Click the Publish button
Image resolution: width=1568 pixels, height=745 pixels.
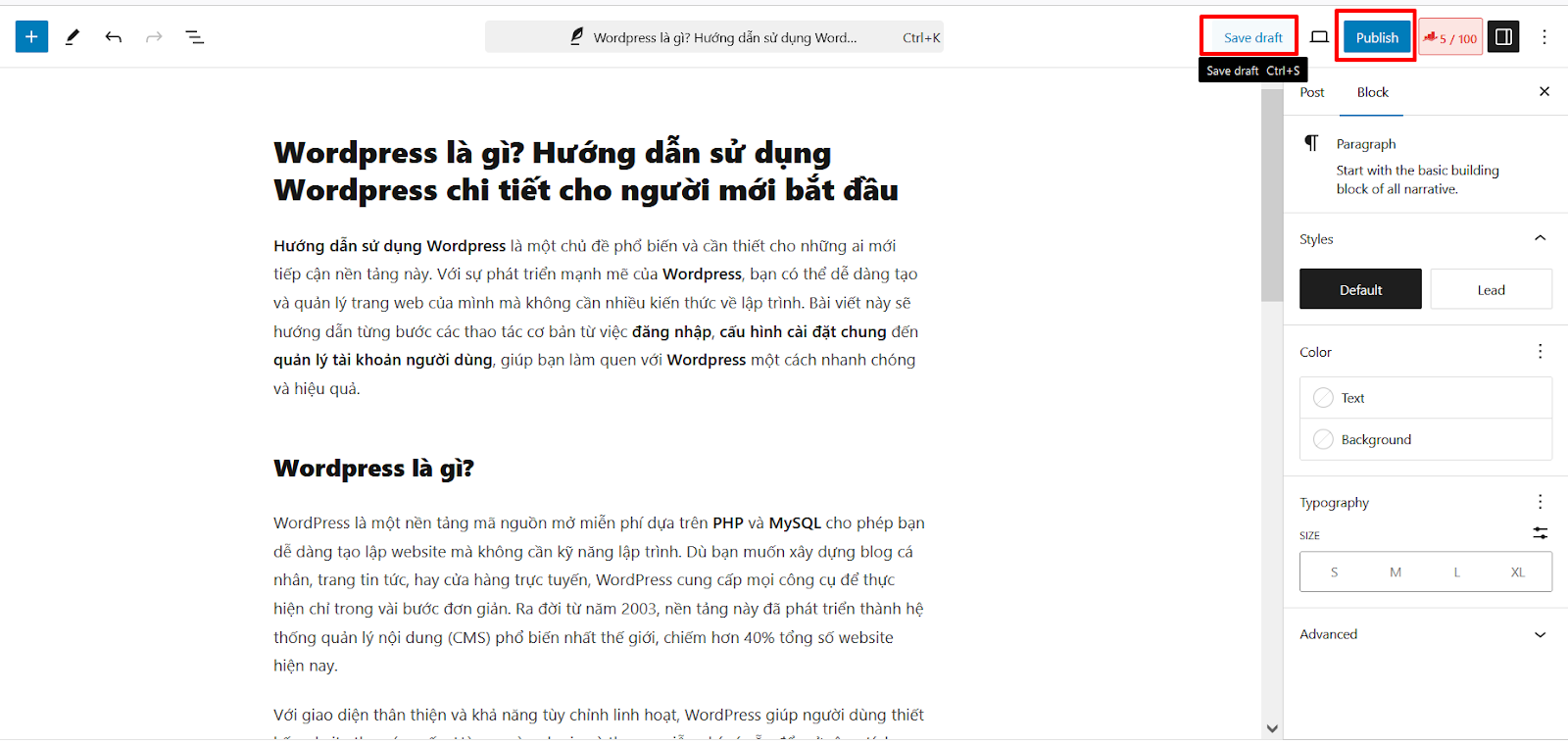point(1377,37)
